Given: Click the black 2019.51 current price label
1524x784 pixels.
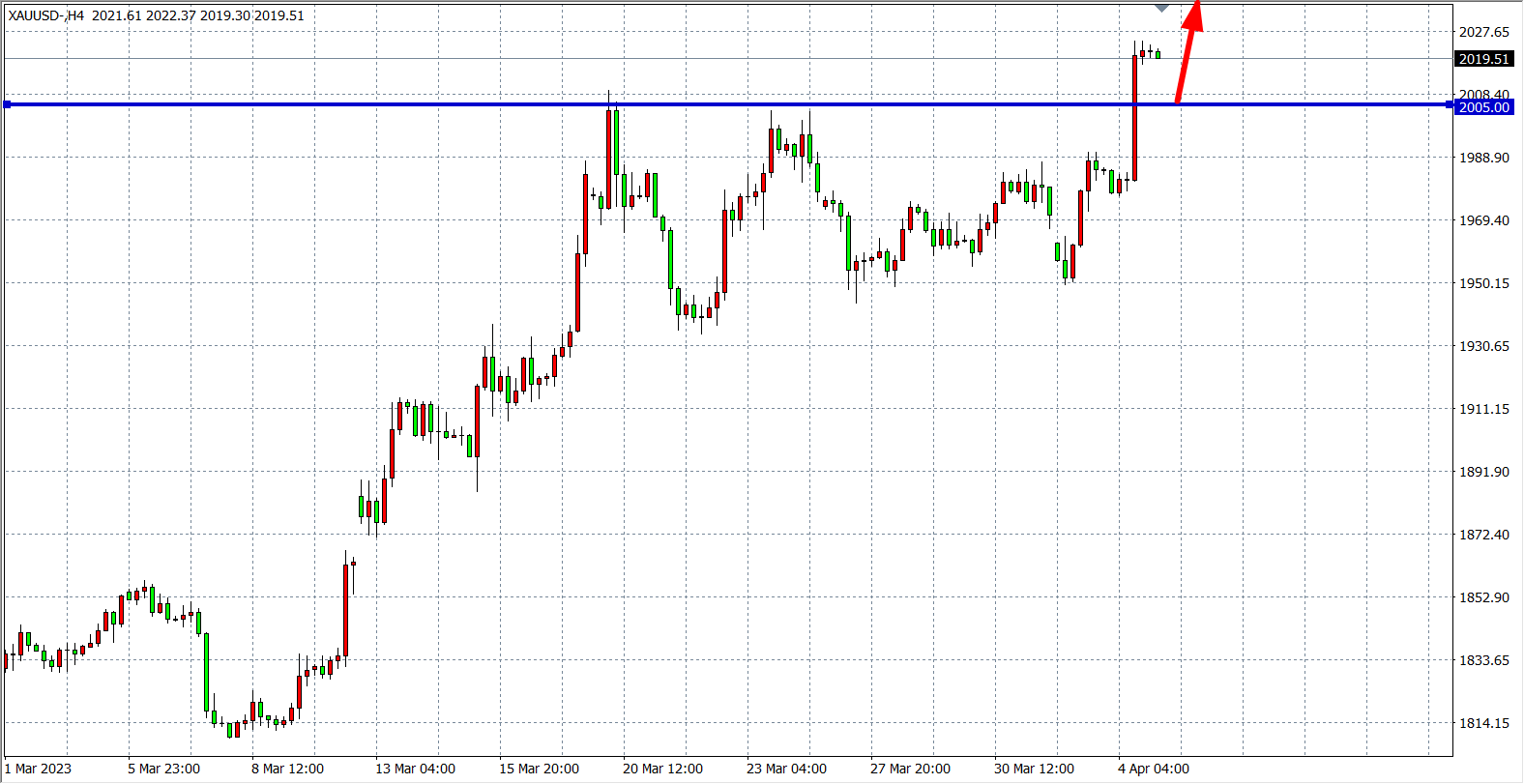Looking at the screenshot, I should tap(1483, 59).
